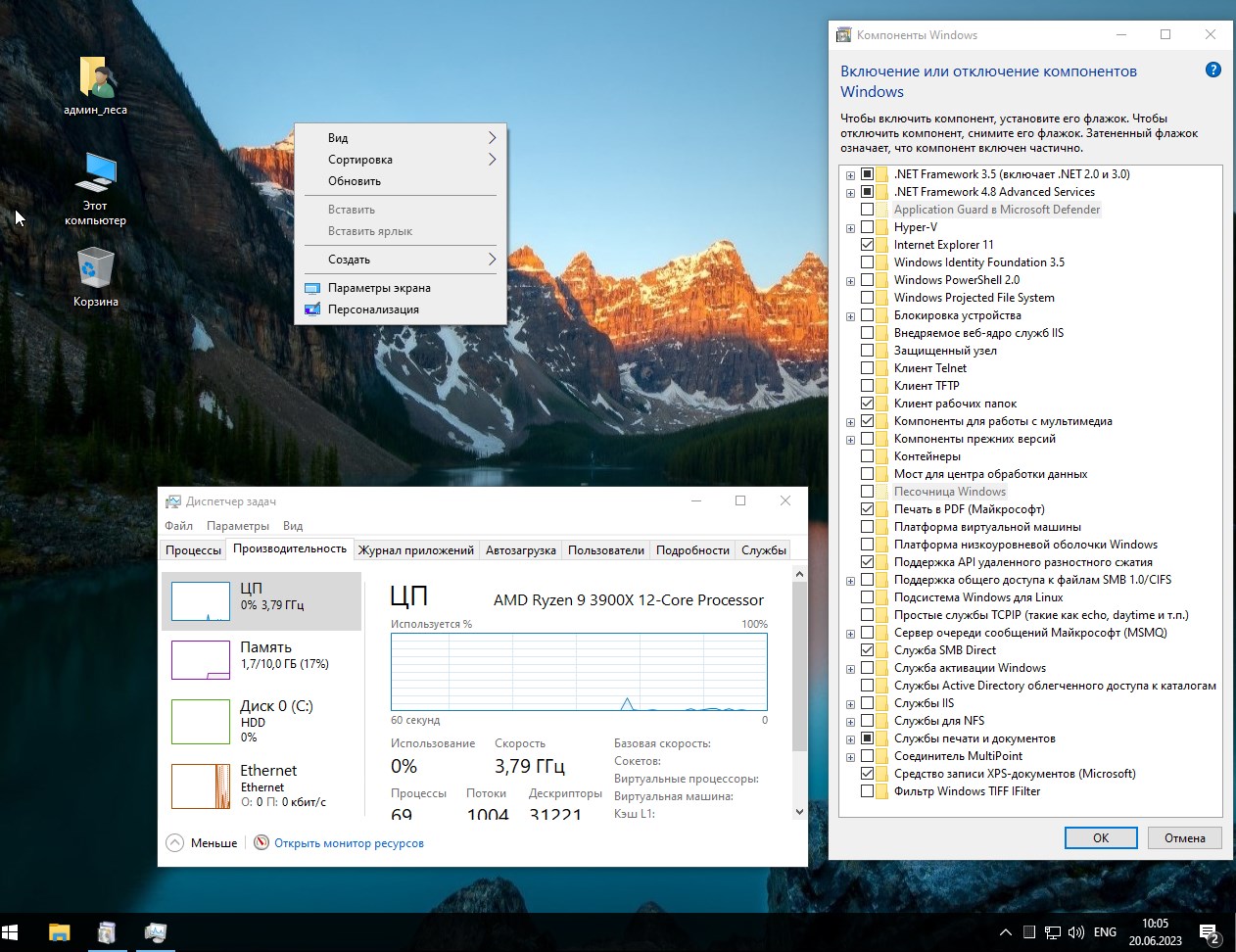Enable the 'Клиент Telnet' checkbox
Viewport: 1236px width, 952px height.
(x=867, y=368)
